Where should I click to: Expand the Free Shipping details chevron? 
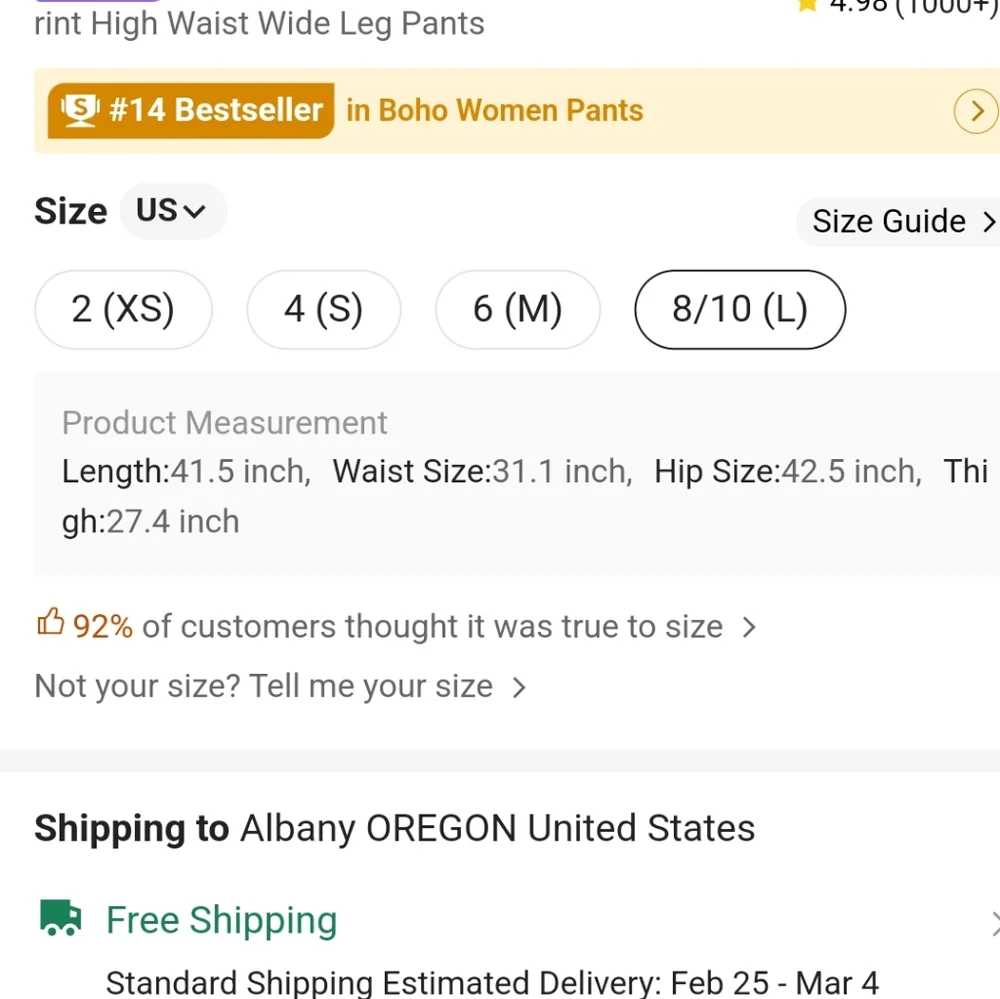point(994,923)
